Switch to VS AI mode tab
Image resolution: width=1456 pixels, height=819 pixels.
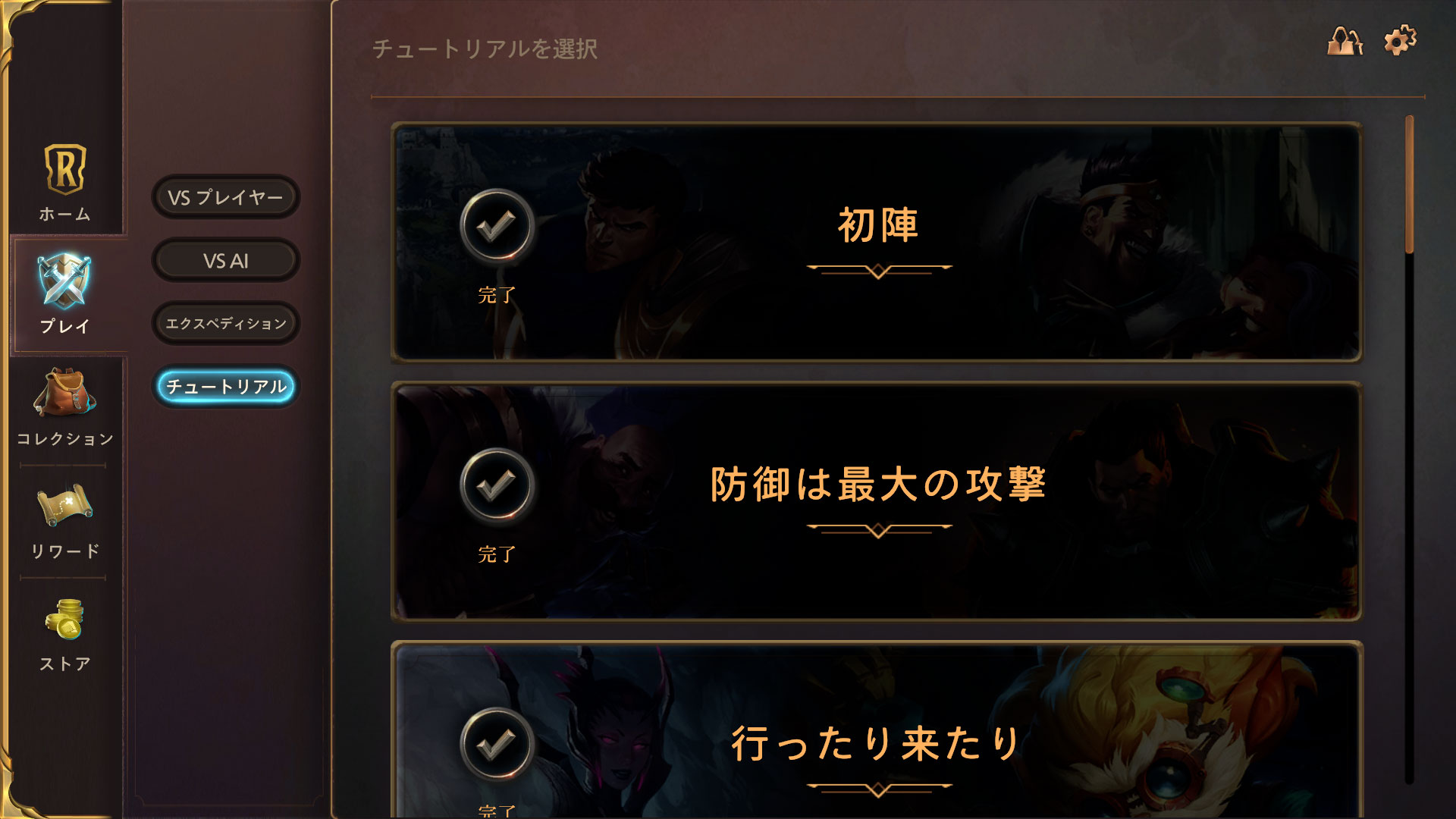point(226,261)
